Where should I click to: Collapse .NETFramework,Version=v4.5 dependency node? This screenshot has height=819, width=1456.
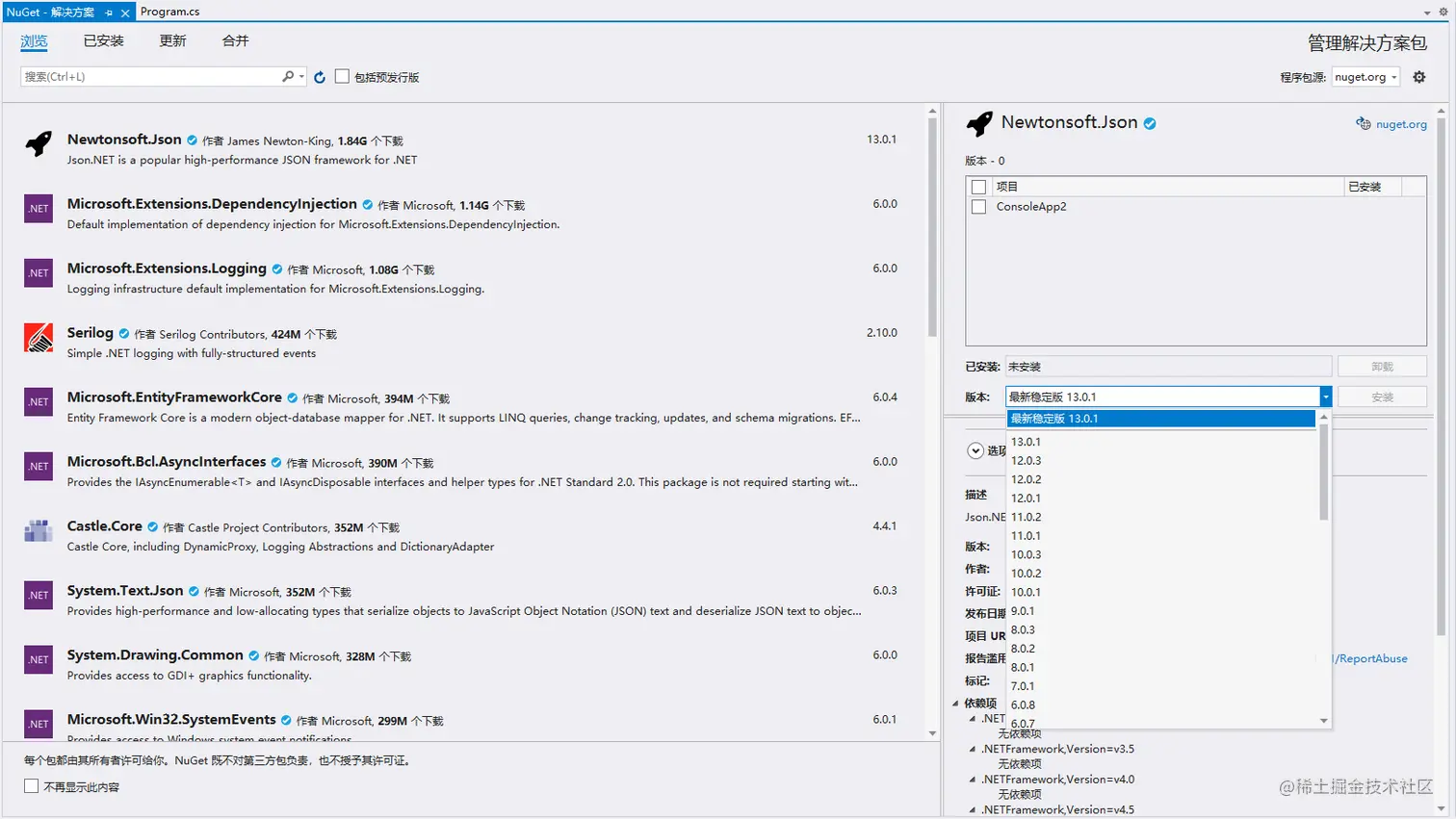[x=973, y=810]
